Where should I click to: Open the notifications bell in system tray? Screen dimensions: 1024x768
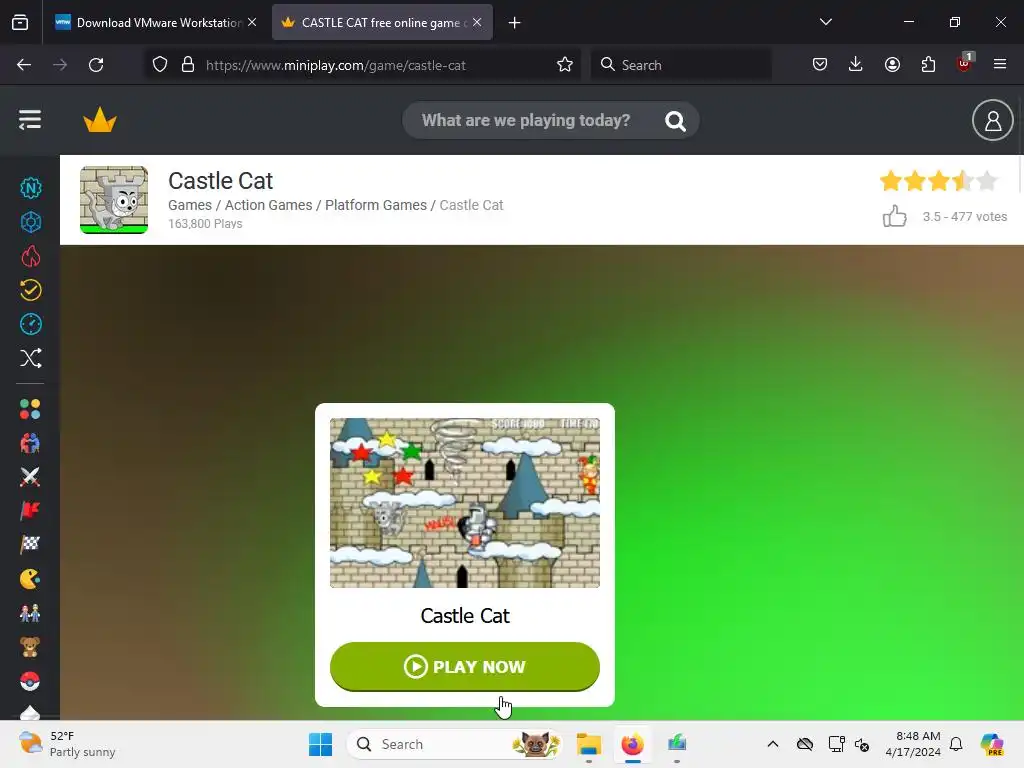click(x=956, y=744)
